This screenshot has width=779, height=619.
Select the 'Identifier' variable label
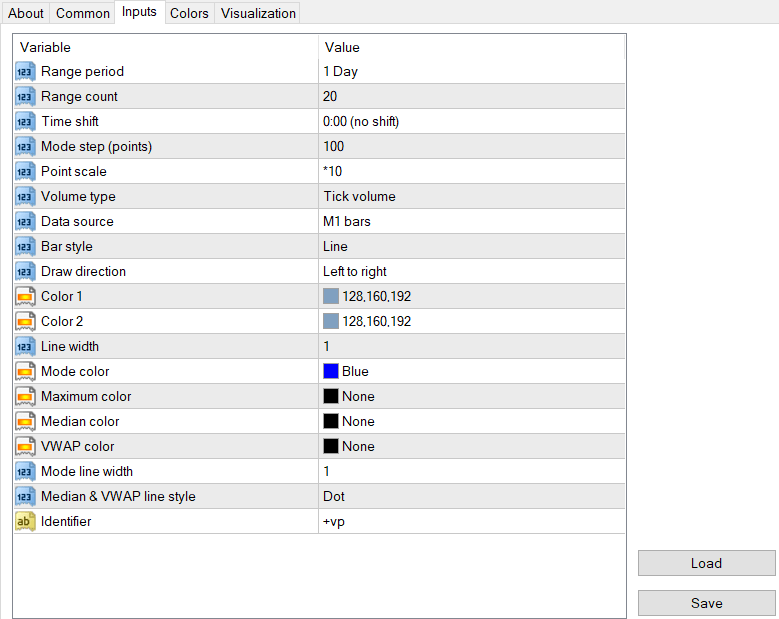point(66,522)
